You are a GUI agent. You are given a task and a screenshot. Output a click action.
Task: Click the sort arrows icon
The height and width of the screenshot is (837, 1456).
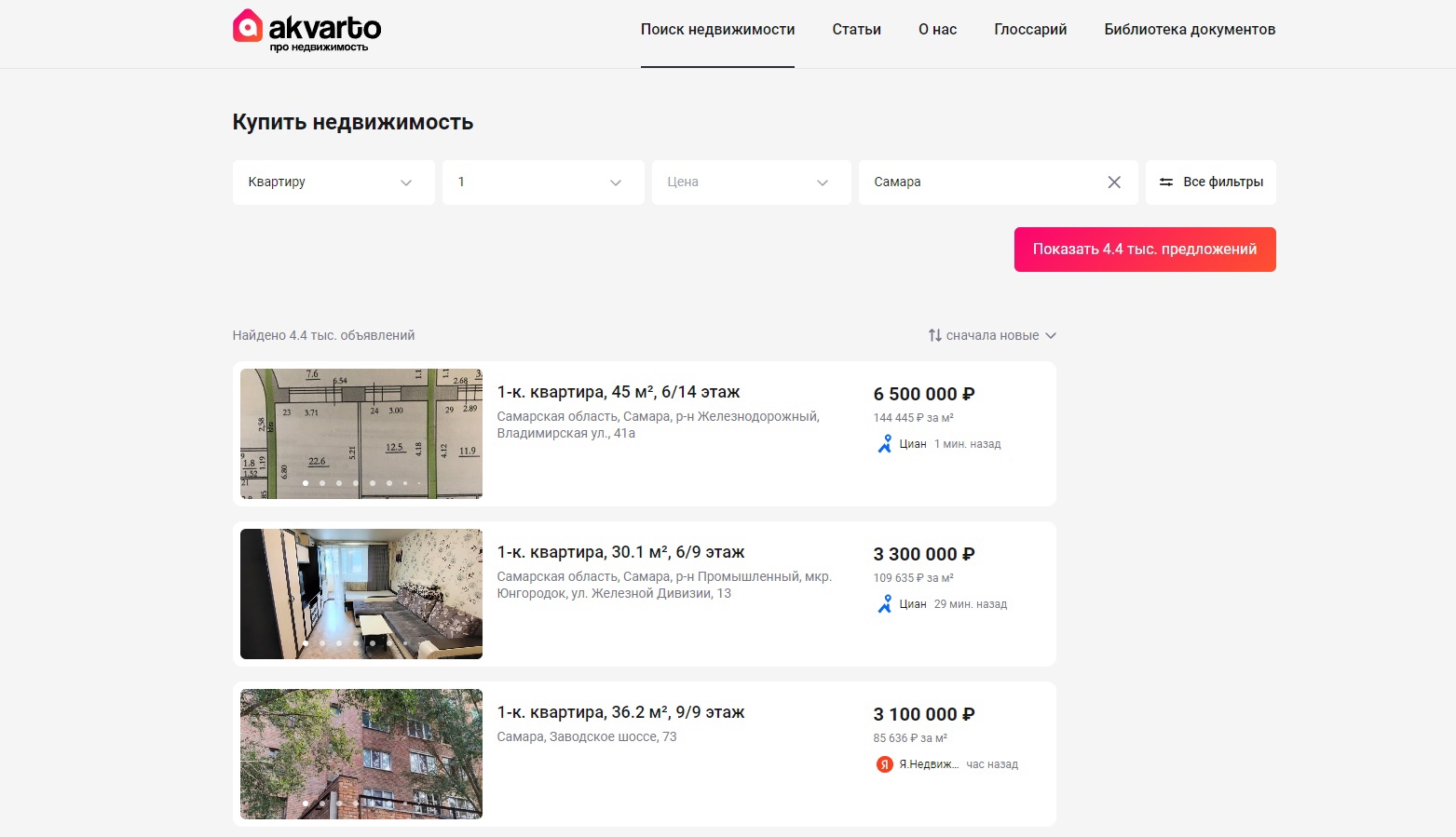pos(934,335)
